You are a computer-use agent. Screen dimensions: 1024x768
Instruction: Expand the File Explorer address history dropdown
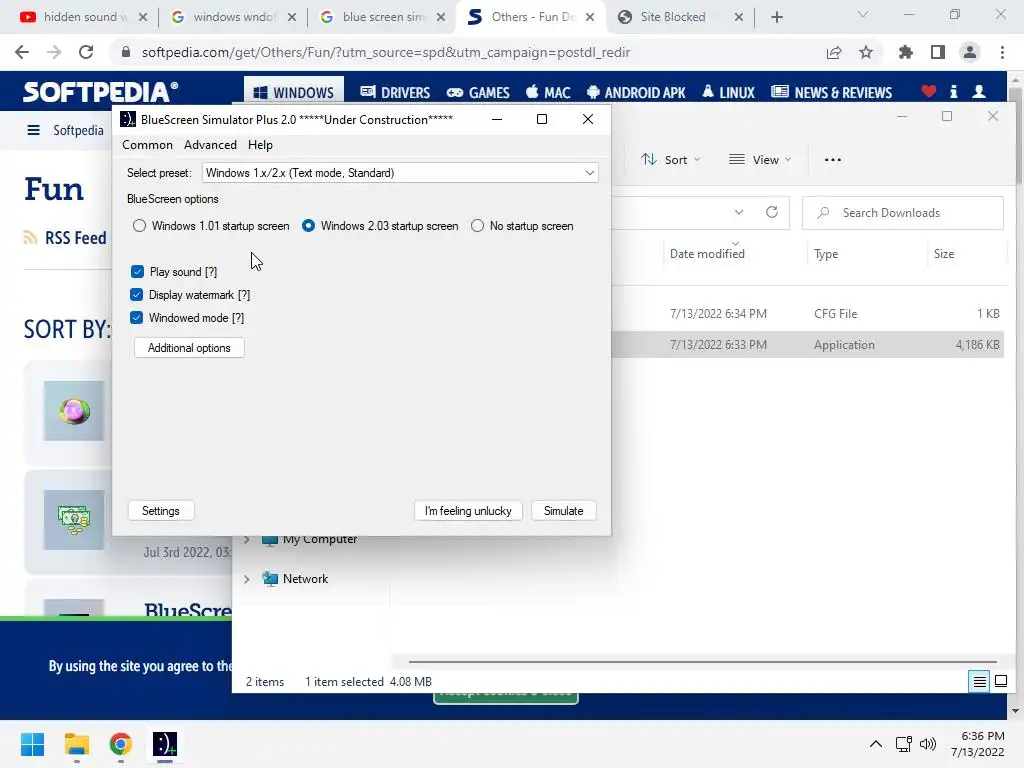click(x=739, y=212)
